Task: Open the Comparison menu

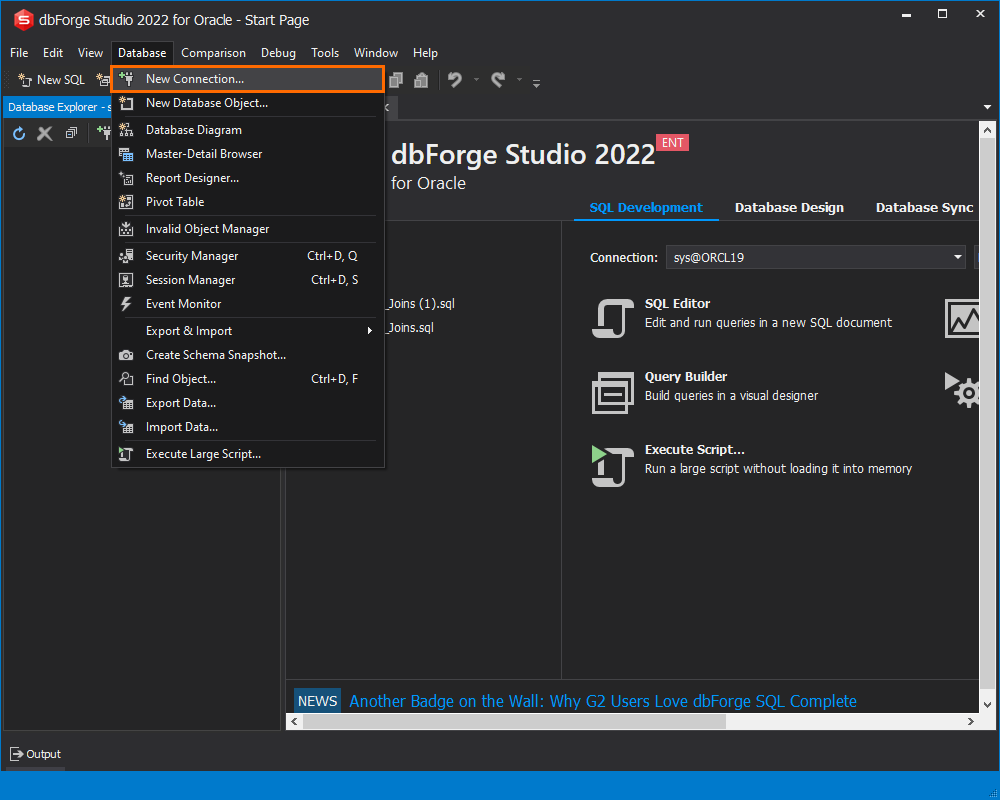Action: [213, 53]
